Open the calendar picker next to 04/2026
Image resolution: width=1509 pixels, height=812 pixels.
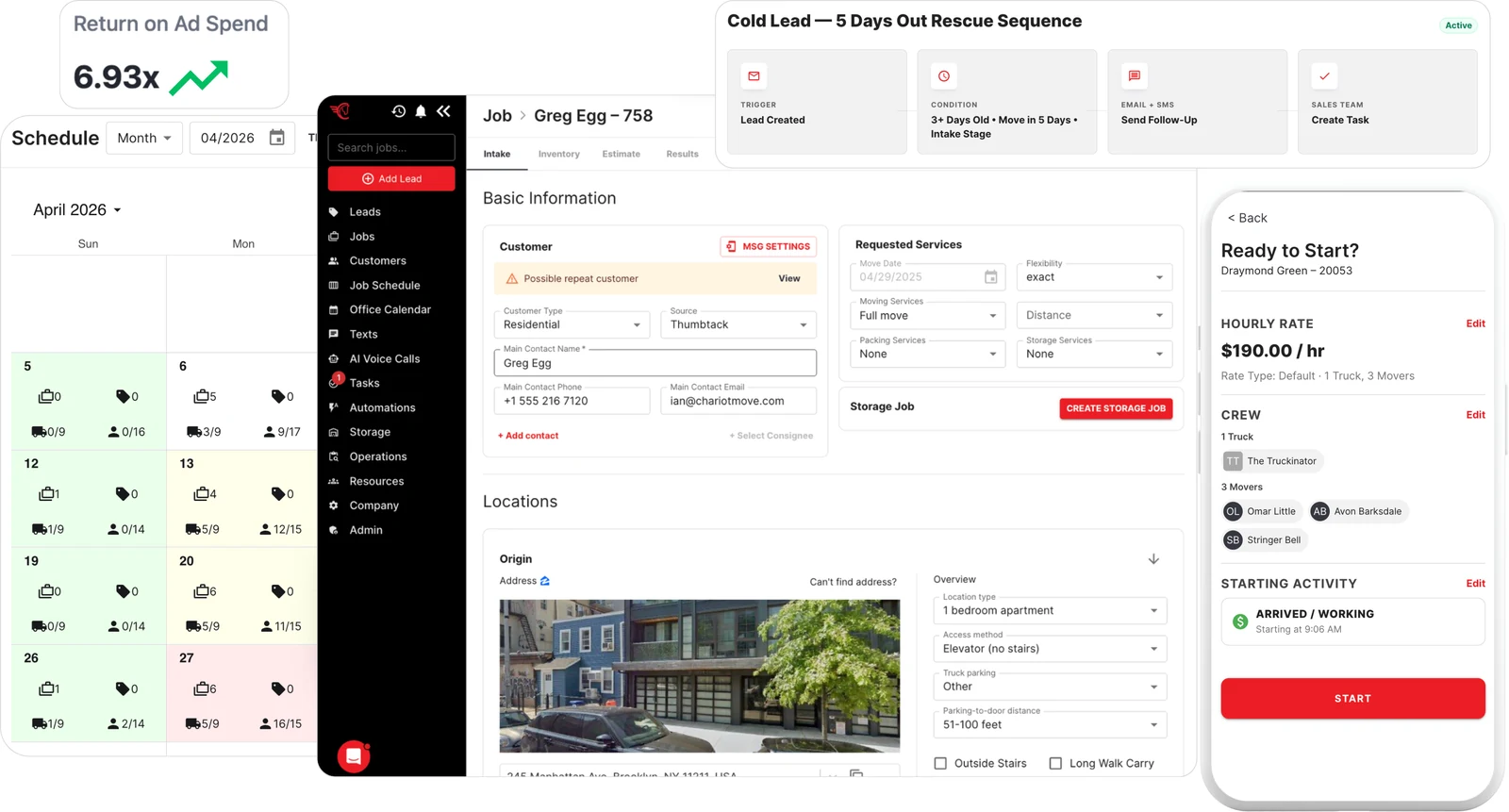coord(277,138)
